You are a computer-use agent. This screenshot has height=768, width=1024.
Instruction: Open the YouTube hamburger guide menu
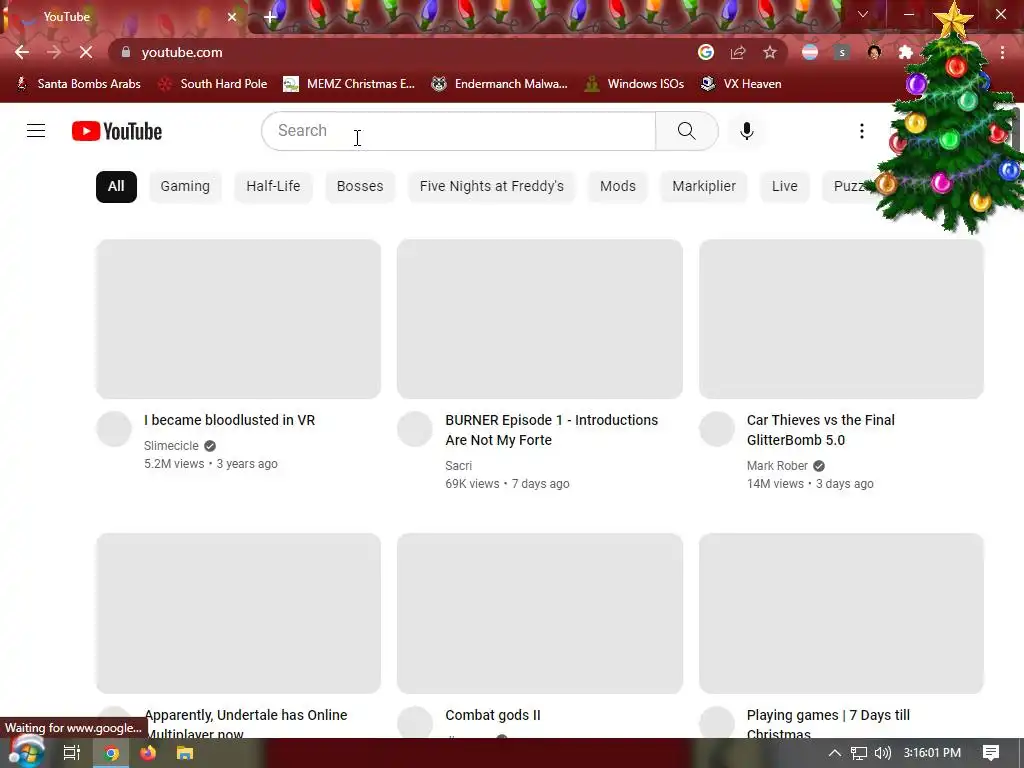click(36, 131)
